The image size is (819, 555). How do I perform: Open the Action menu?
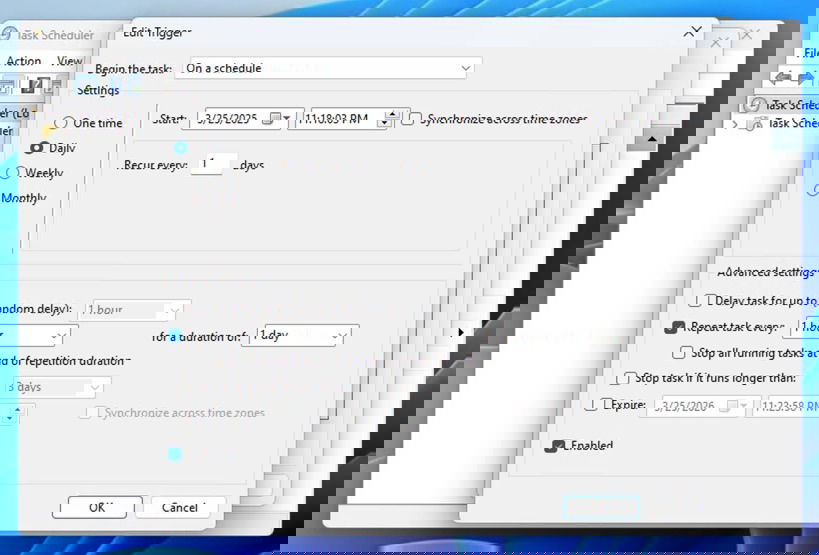pyautogui.click(x=24, y=61)
